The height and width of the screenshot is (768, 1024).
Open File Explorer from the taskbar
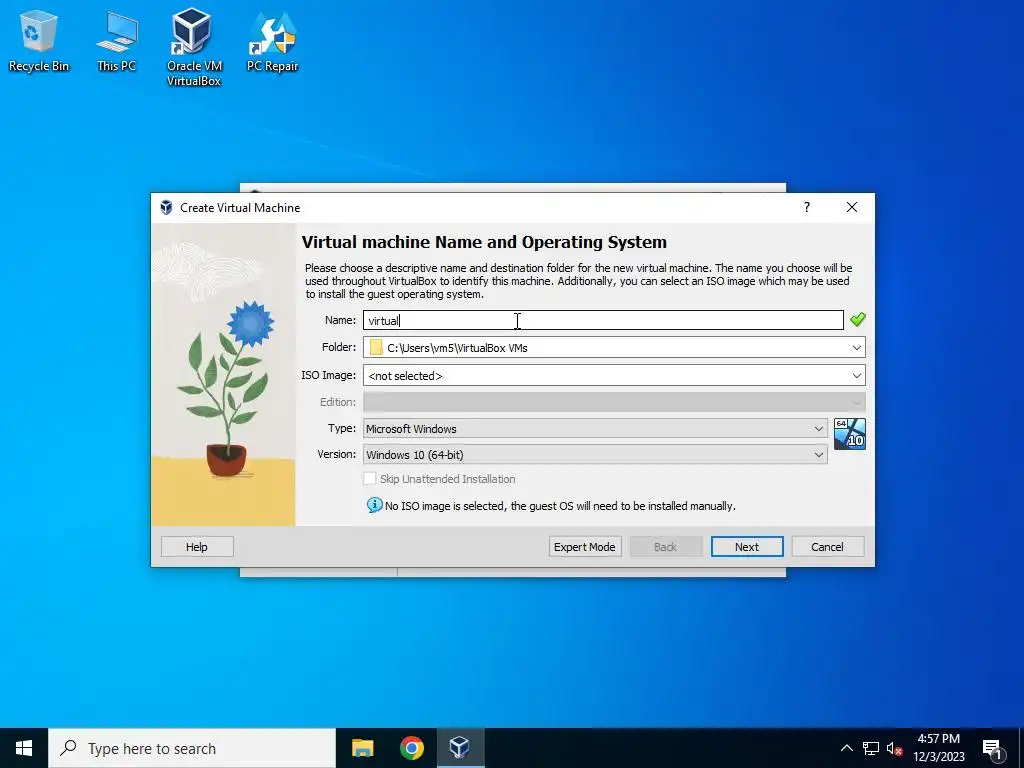(x=362, y=748)
